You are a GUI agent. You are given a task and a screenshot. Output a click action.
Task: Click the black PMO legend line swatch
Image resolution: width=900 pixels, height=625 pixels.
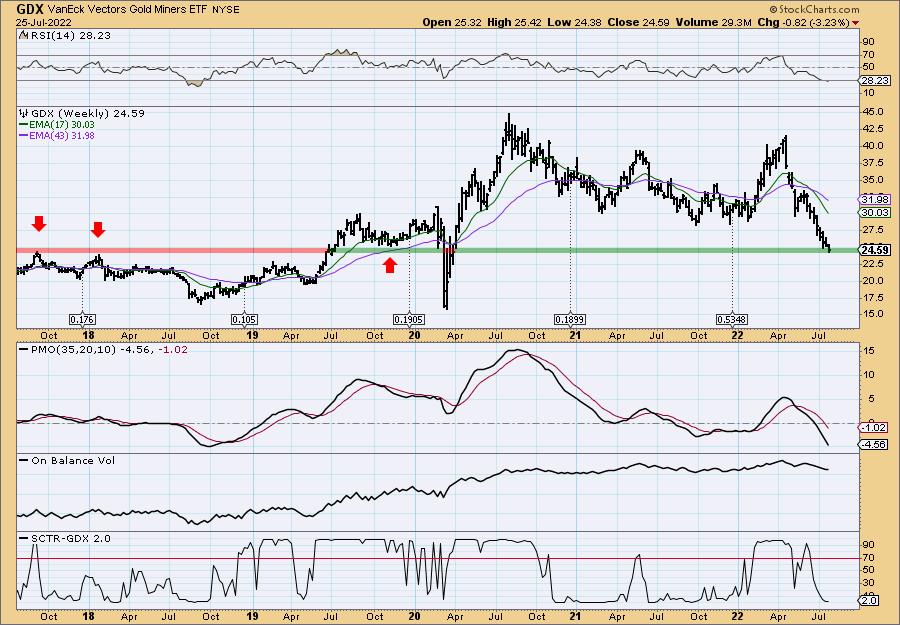click(23, 349)
